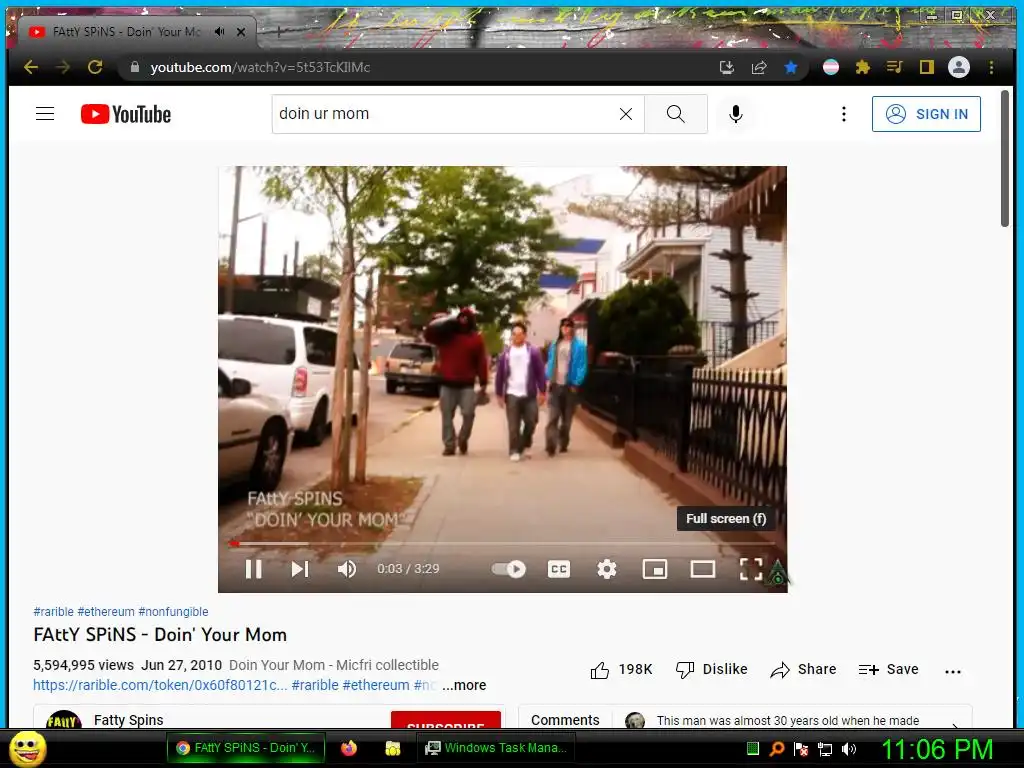Viewport: 1024px width, 768px height.
Task: Click the install app icon in address bar
Action: tap(727, 67)
